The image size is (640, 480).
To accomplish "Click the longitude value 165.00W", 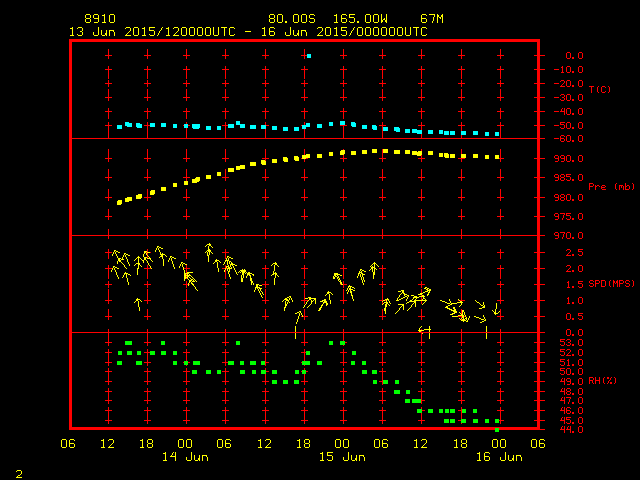I will coord(360,19).
